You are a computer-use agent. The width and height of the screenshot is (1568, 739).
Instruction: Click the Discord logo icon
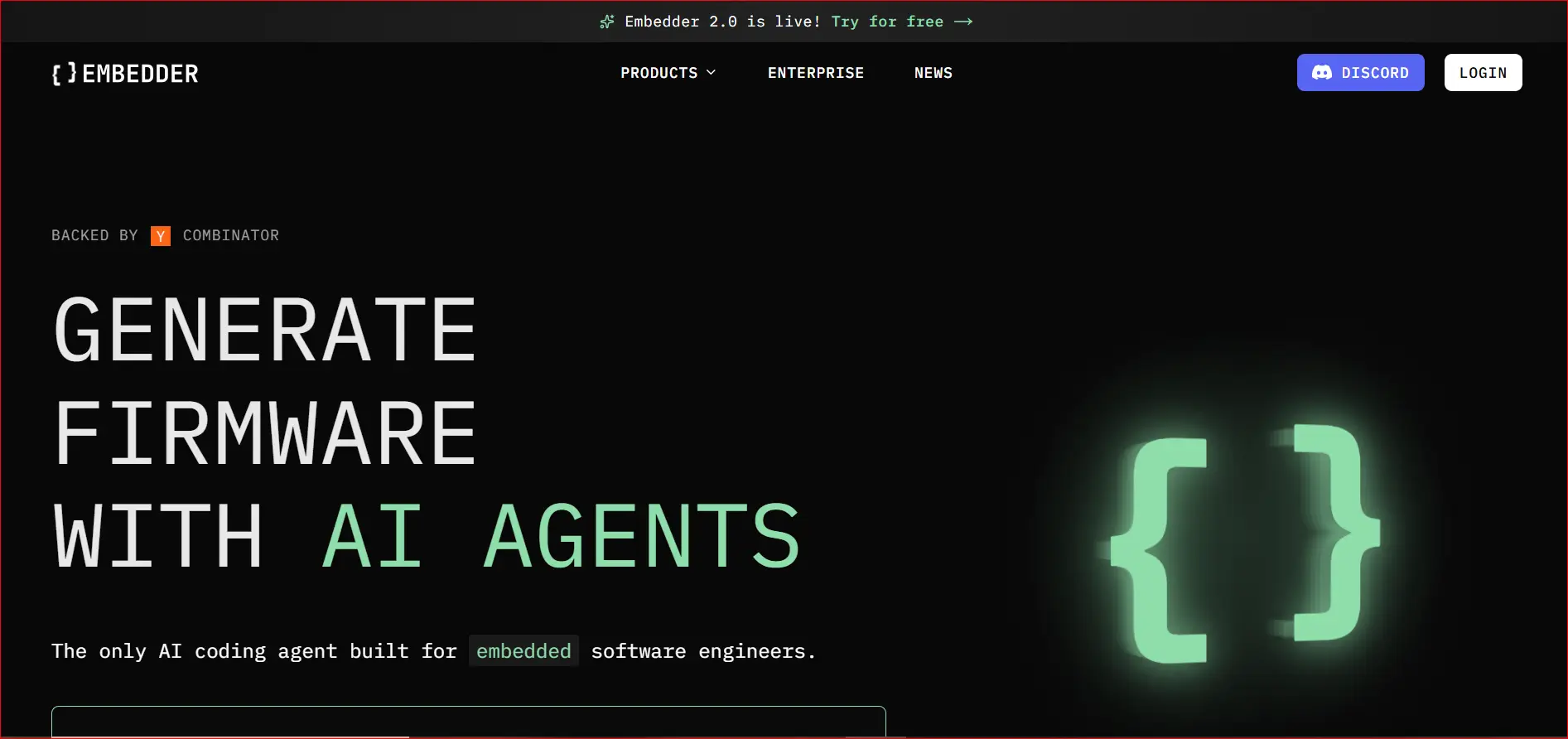(x=1322, y=73)
